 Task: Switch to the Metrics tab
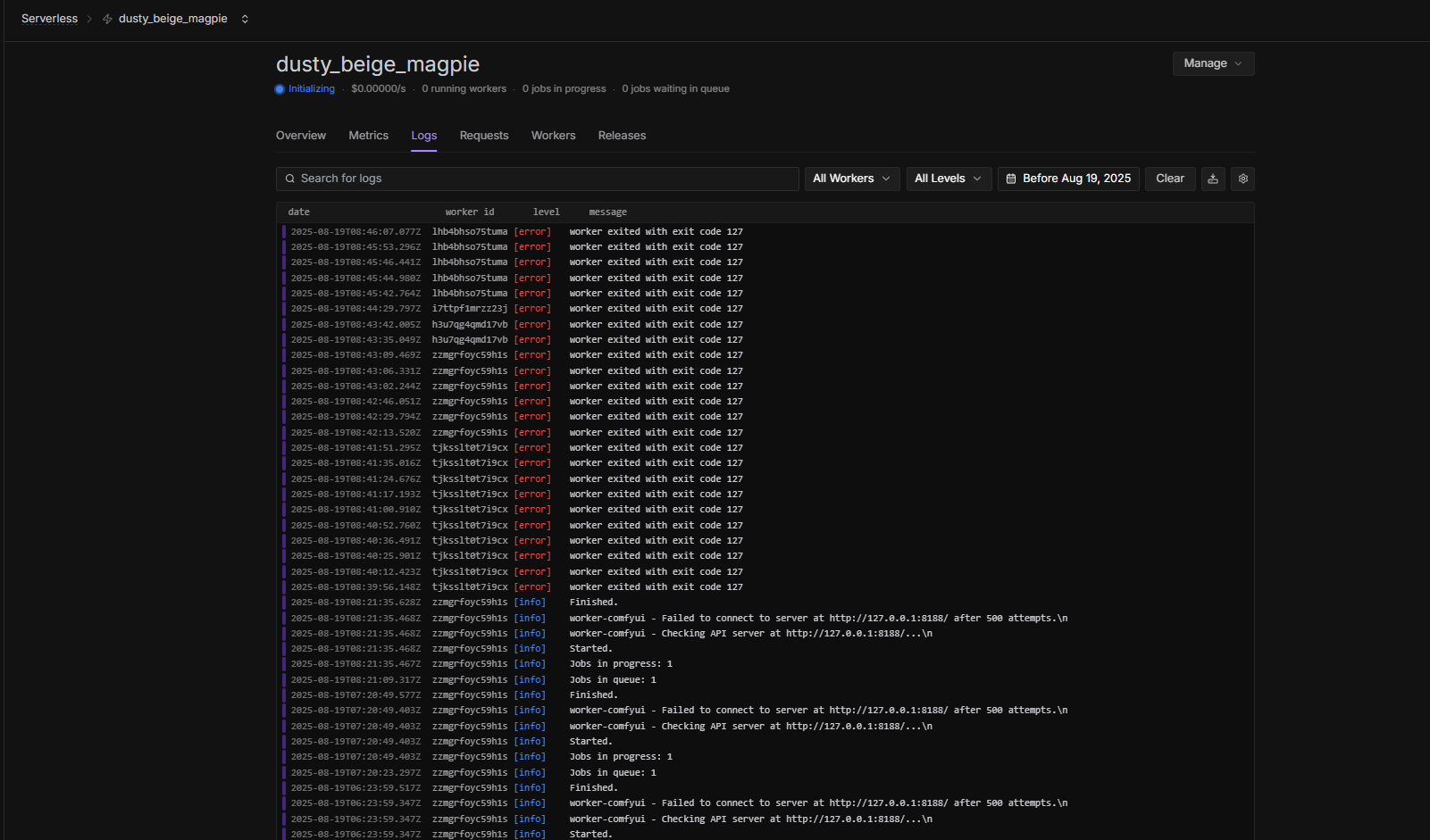[x=369, y=136]
